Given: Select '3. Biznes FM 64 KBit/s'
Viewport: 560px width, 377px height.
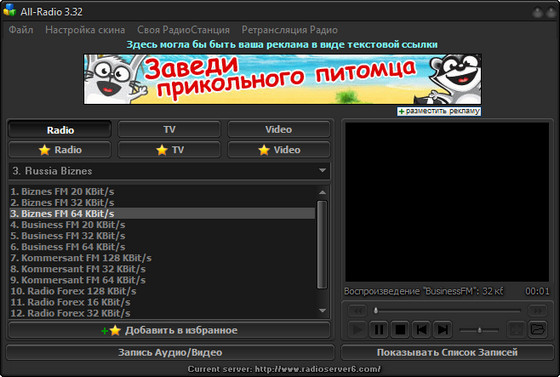Looking at the screenshot, I should coord(162,214).
